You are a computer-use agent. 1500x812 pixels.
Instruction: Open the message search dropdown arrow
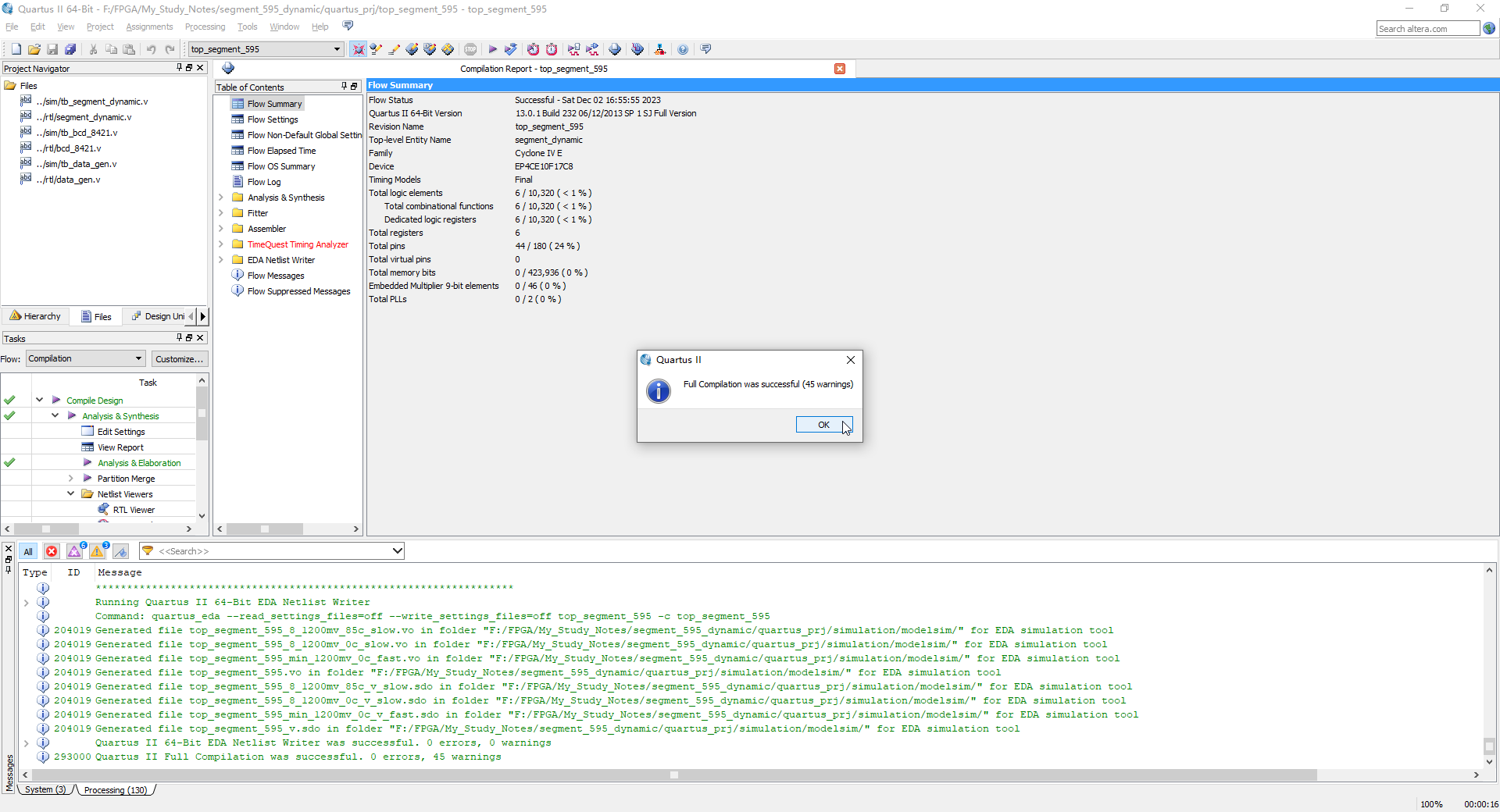(397, 551)
